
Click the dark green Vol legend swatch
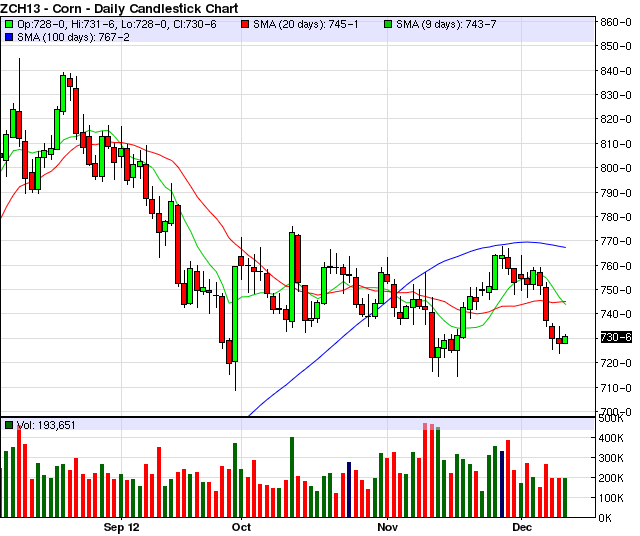pos(9,425)
